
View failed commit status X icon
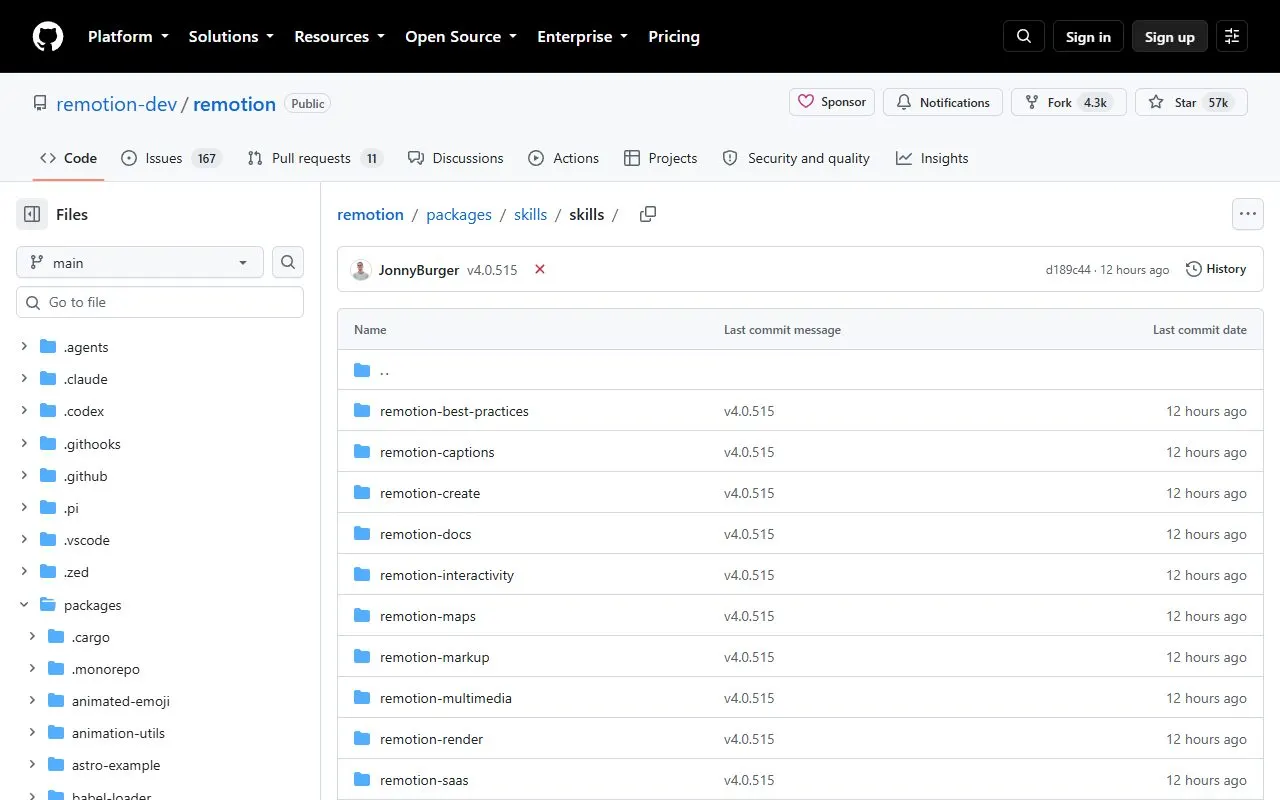tap(540, 269)
